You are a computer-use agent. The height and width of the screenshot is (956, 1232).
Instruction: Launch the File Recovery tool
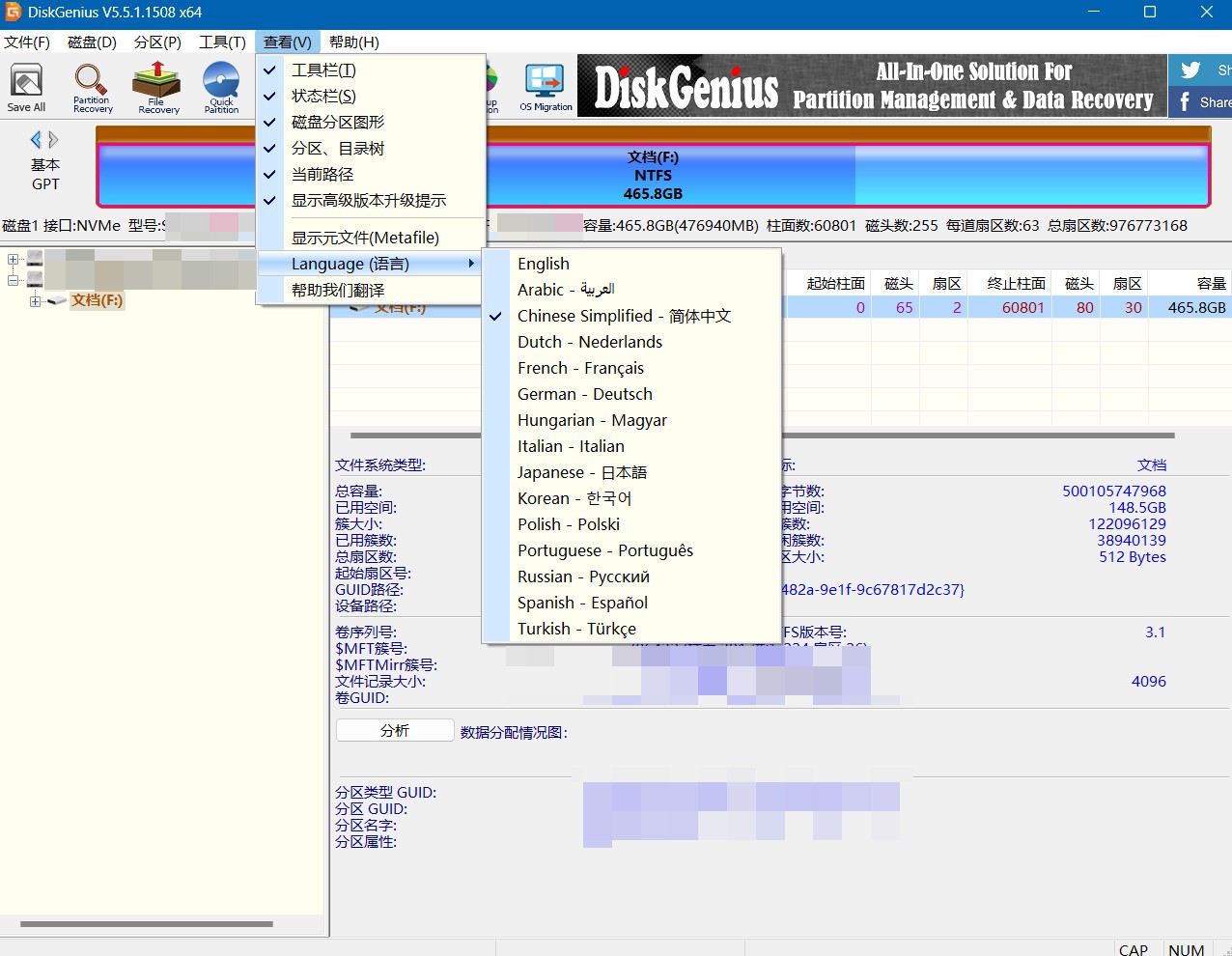[x=157, y=87]
